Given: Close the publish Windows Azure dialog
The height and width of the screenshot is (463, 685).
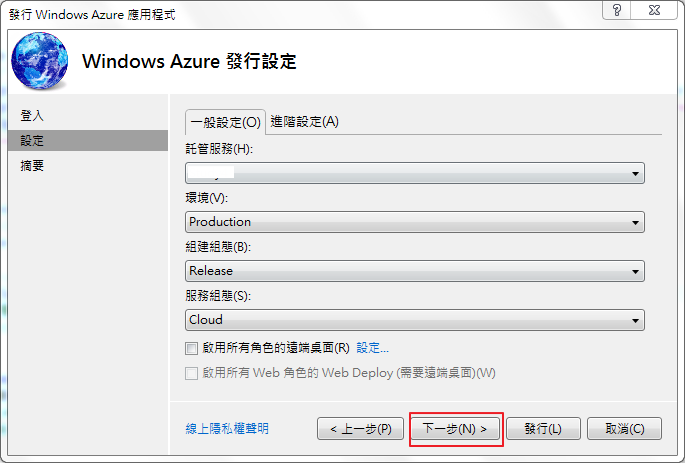Looking at the screenshot, I should 654,10.
